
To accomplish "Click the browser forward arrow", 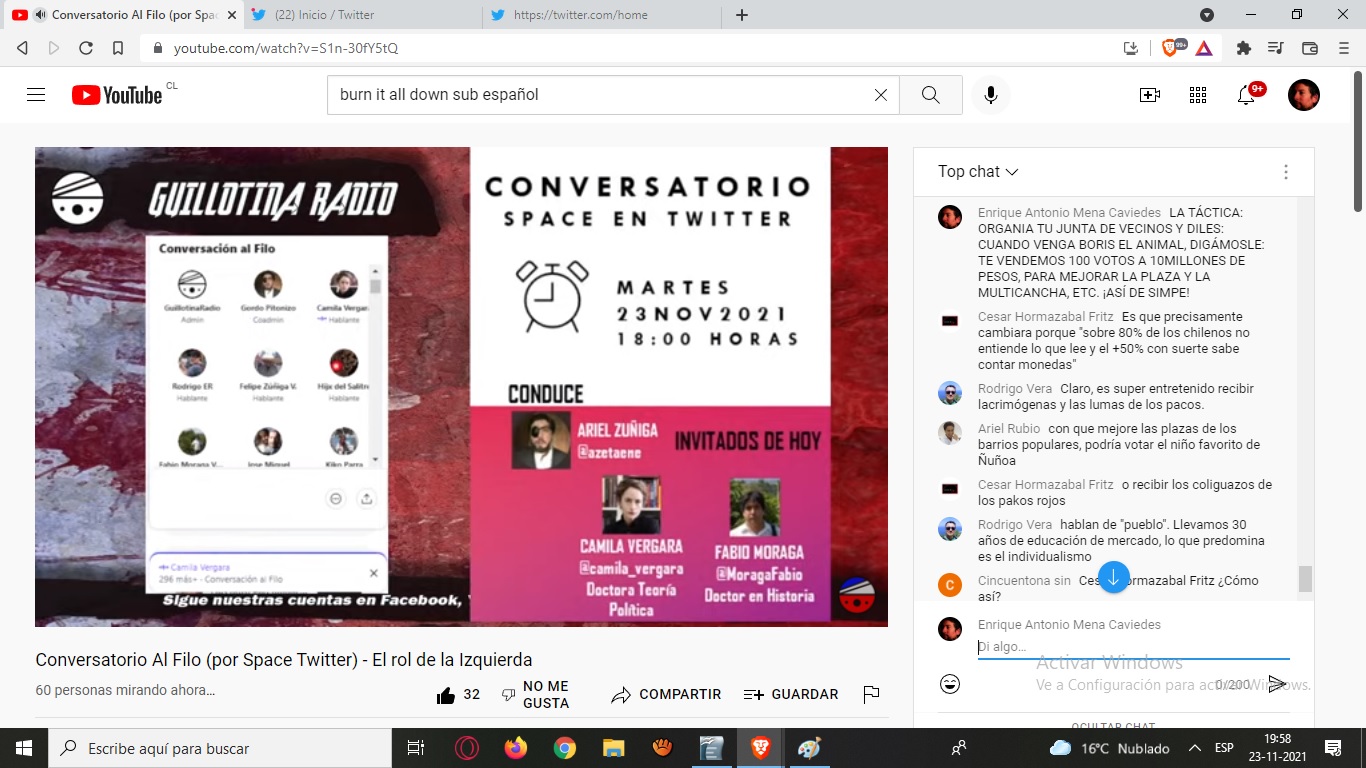I will (x=54, y=48).
